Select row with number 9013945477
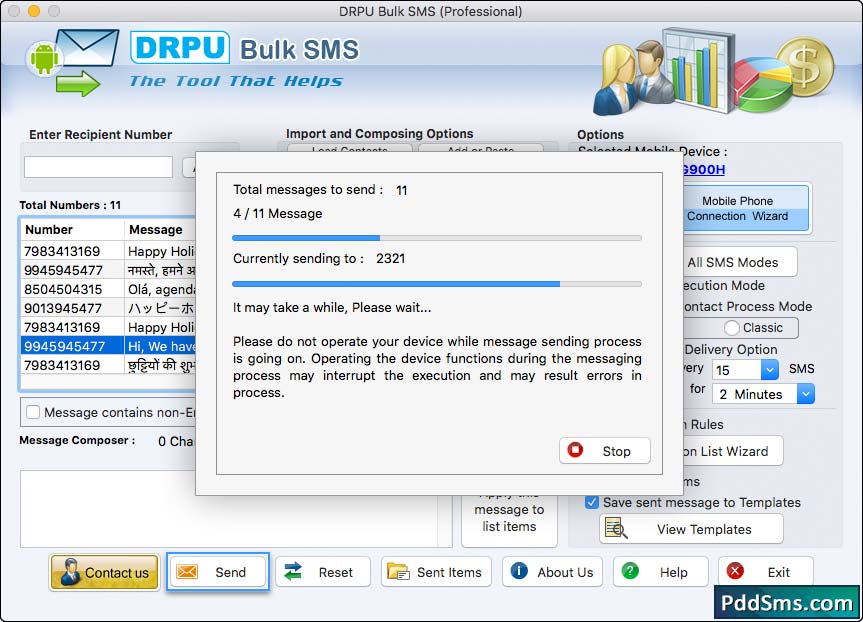 108,308
